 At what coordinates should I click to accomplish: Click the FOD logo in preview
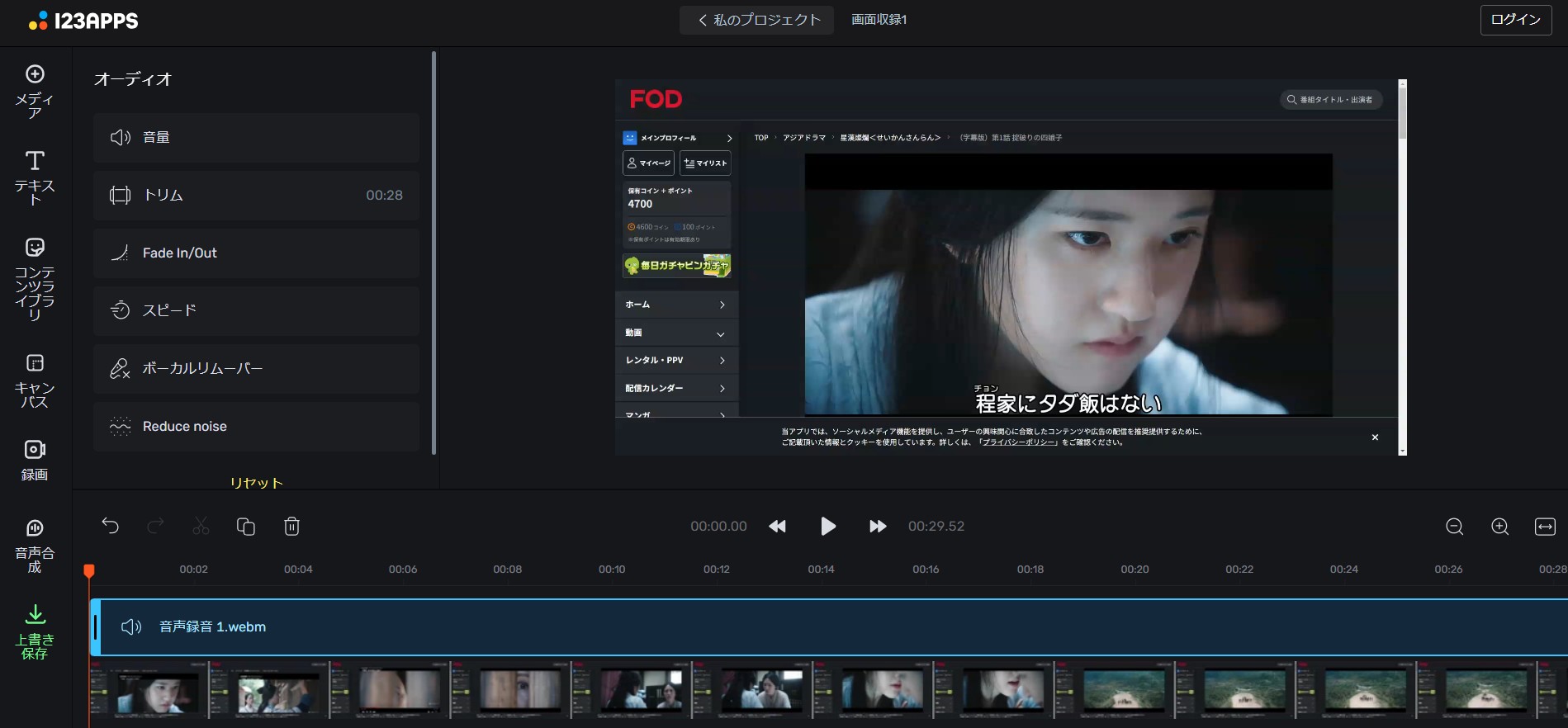(656, 99)
